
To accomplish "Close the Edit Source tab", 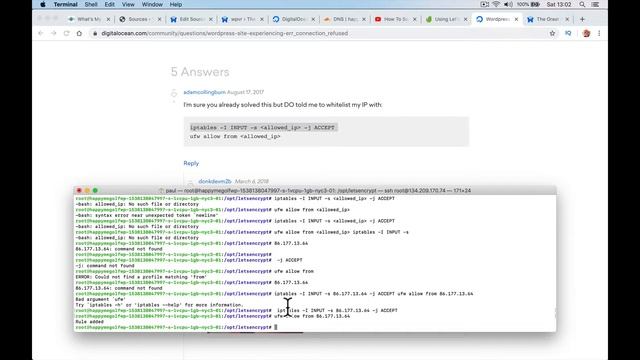I will click(x=211, y=19).
